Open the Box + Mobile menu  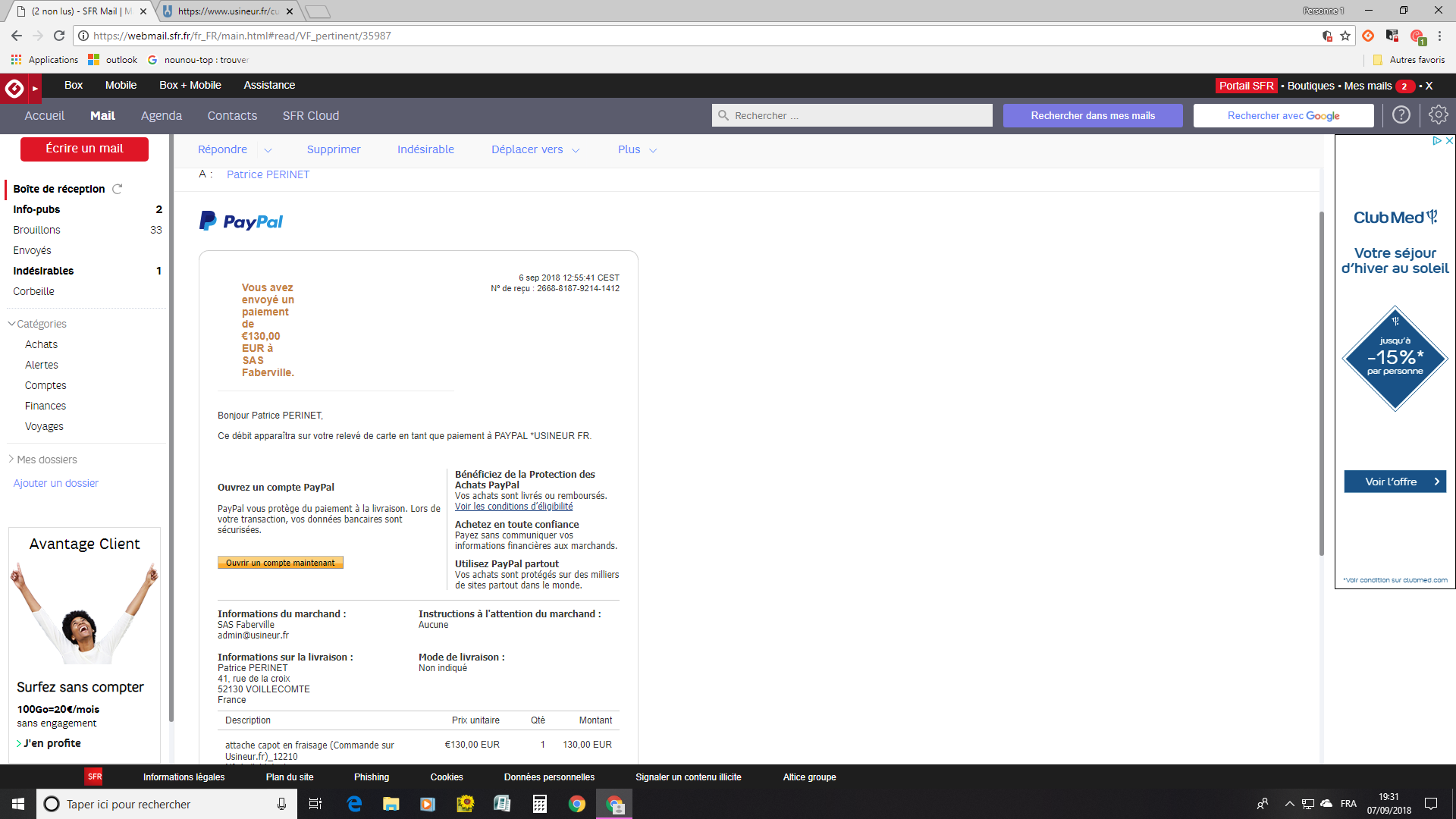190,85
